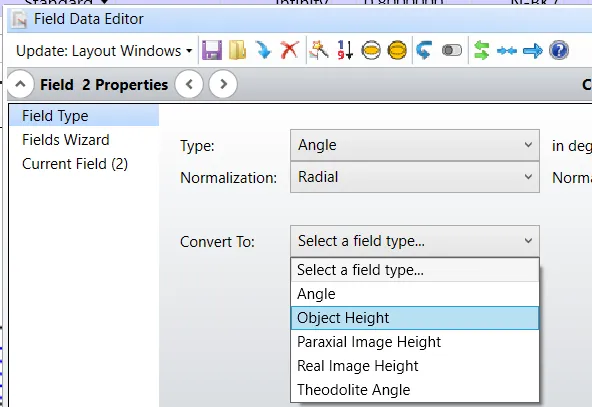Open the Normalization dropdown showing Radial

(x=415, y=177)
